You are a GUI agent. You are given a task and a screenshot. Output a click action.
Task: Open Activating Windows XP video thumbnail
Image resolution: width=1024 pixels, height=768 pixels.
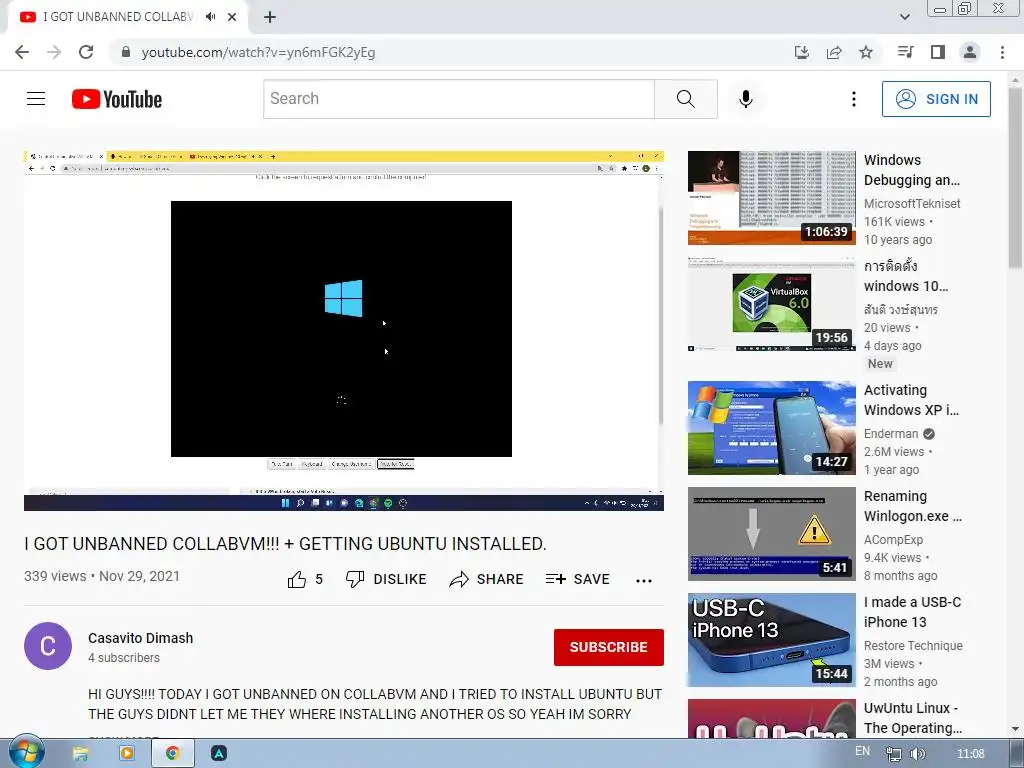771,428
